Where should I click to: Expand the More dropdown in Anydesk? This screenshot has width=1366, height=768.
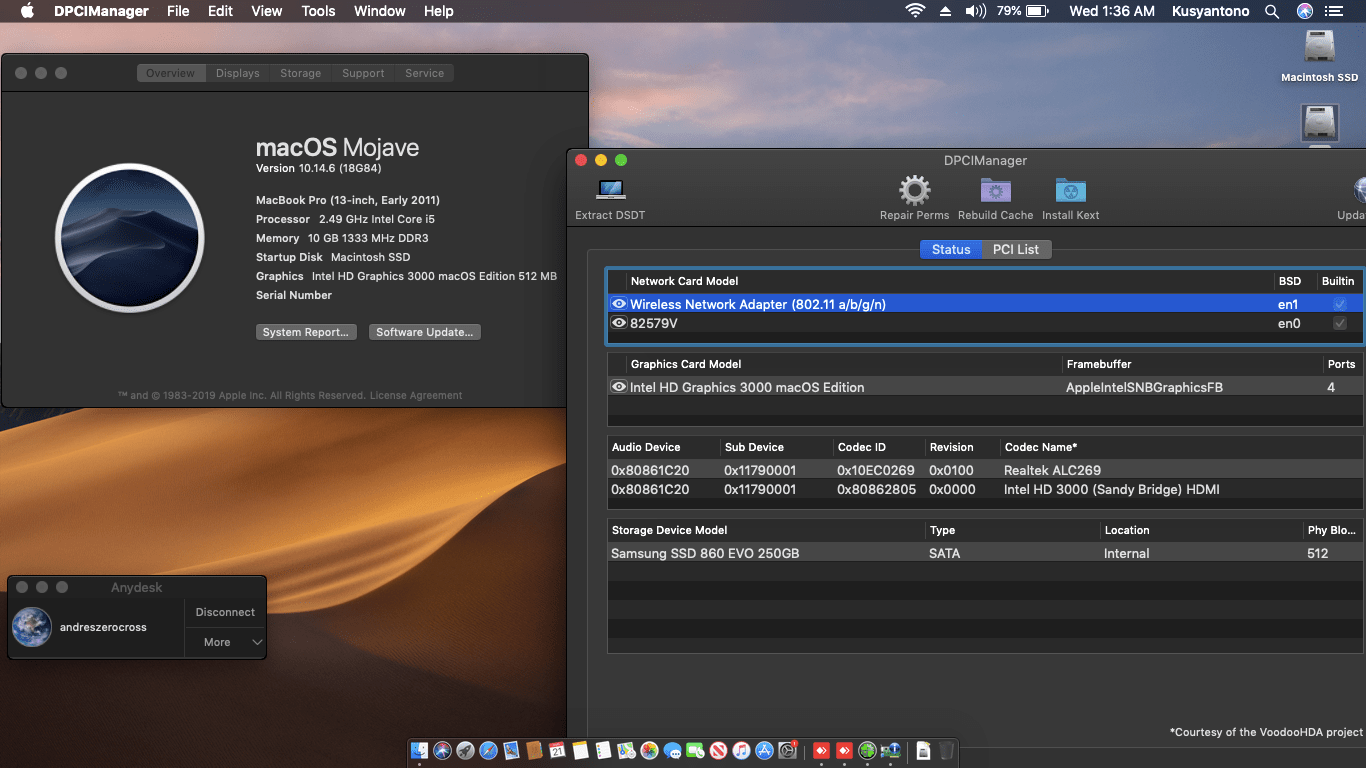(225, 642)
